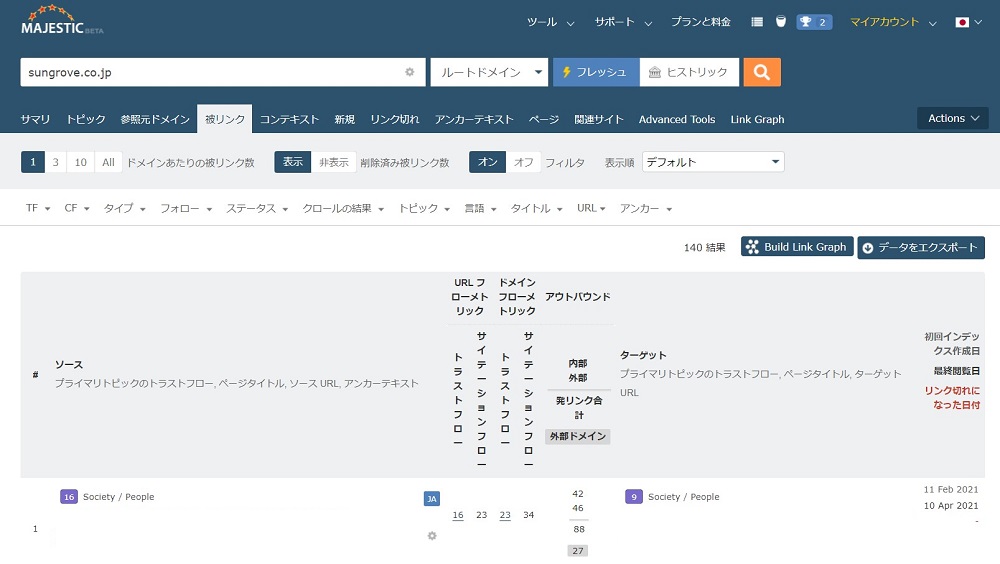Switch index to ヒストリック
Image resolution: width=1000 pixels, height=564 pixels.
pos(689,72)
